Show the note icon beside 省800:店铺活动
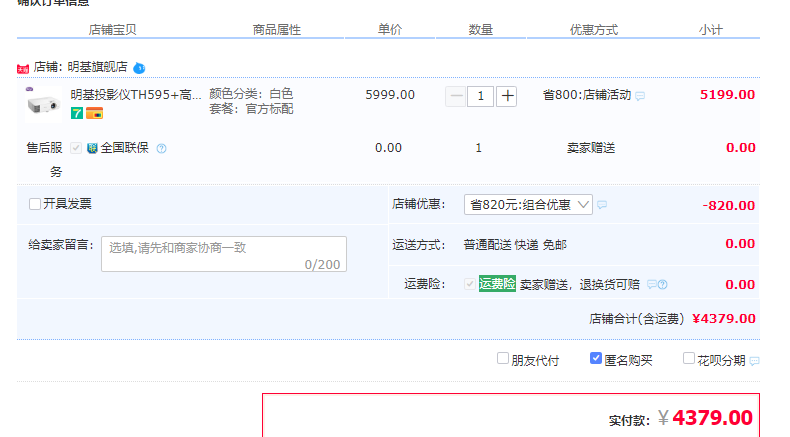The width and height of the screenshot is (790, 437). pyautogui.click(x=640, y=96)
